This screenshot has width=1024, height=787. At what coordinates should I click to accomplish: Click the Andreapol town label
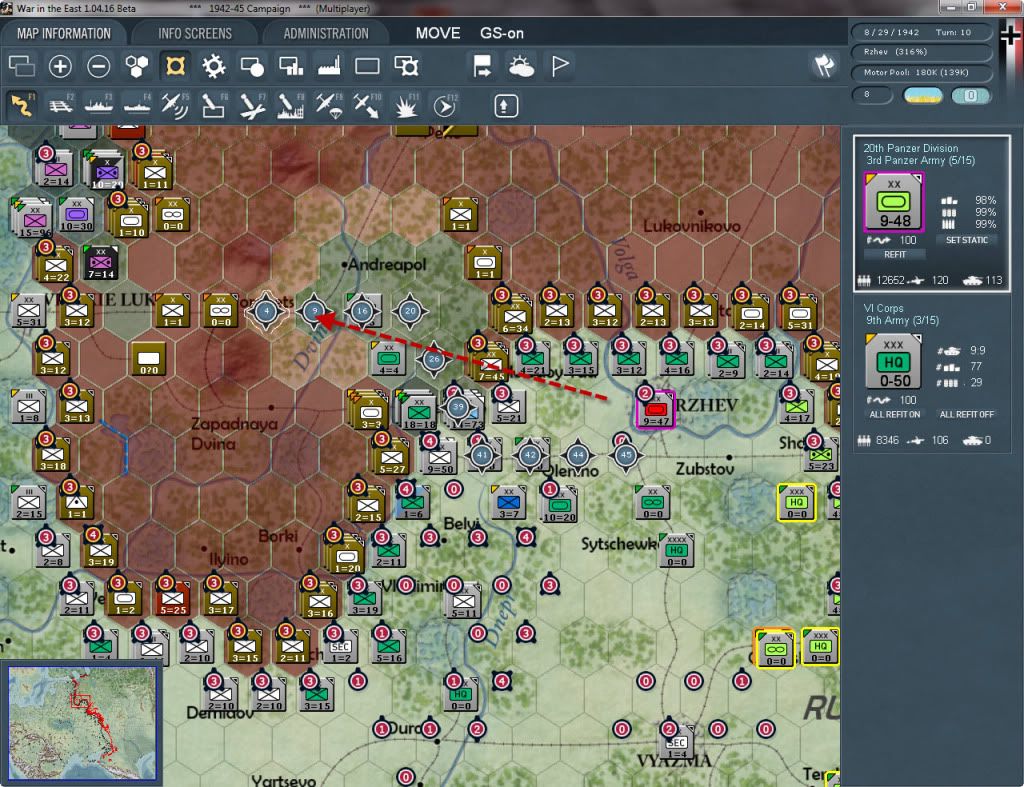[x=387, y=265]
